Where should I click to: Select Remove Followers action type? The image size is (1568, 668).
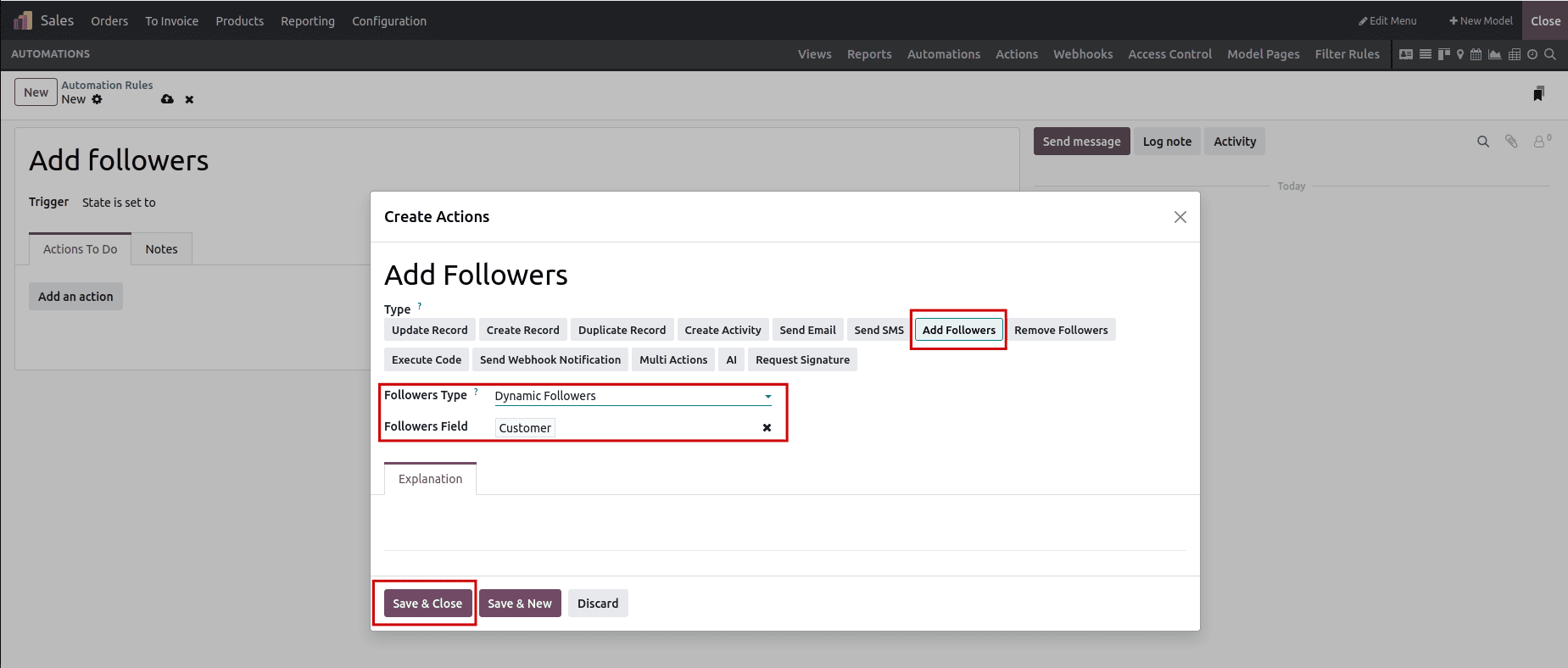(1061, 330)
